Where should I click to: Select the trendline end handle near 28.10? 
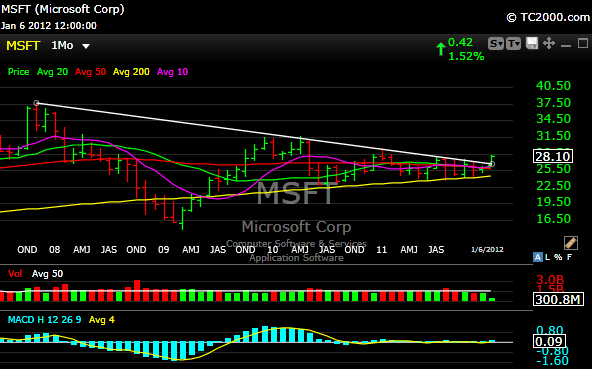492,164
